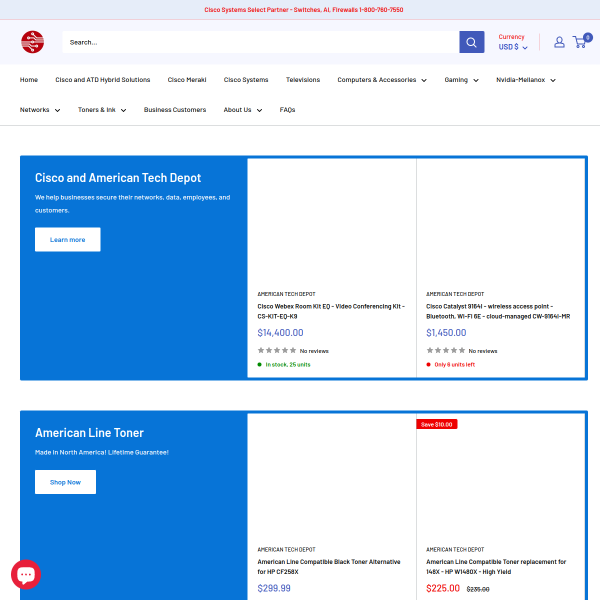Click the Save $10.00 badge
600x600 pixels.
[437, 424]
